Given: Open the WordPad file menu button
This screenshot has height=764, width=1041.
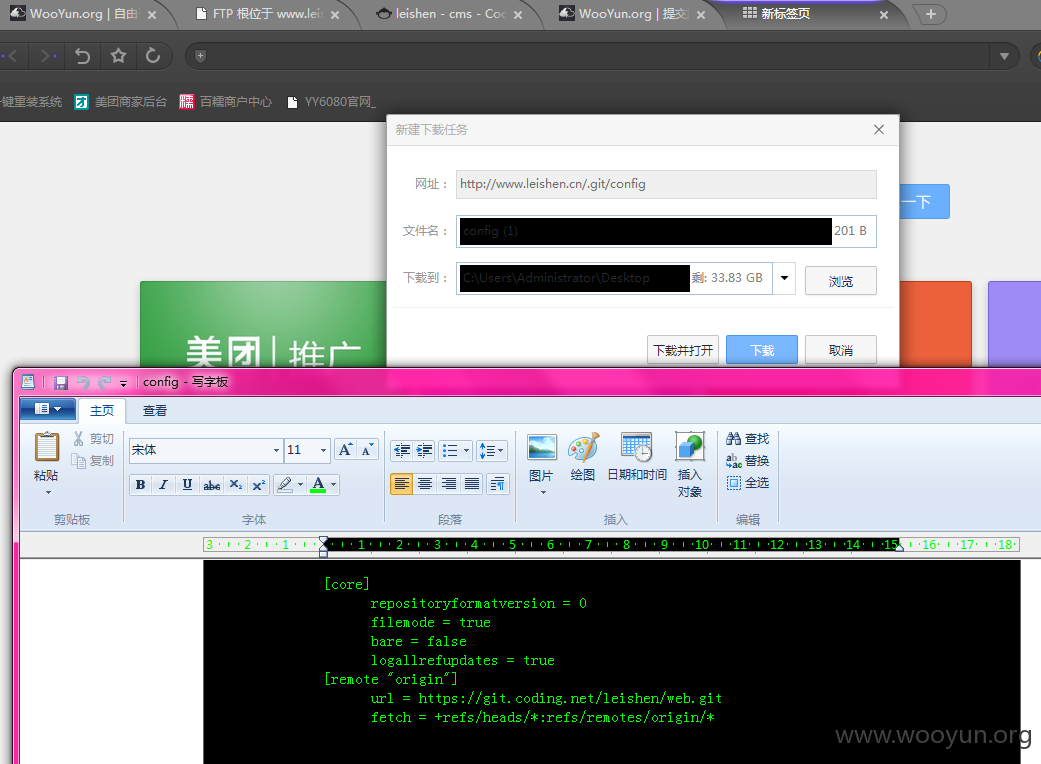Looking at the screenshot, I should pos(47,409).
